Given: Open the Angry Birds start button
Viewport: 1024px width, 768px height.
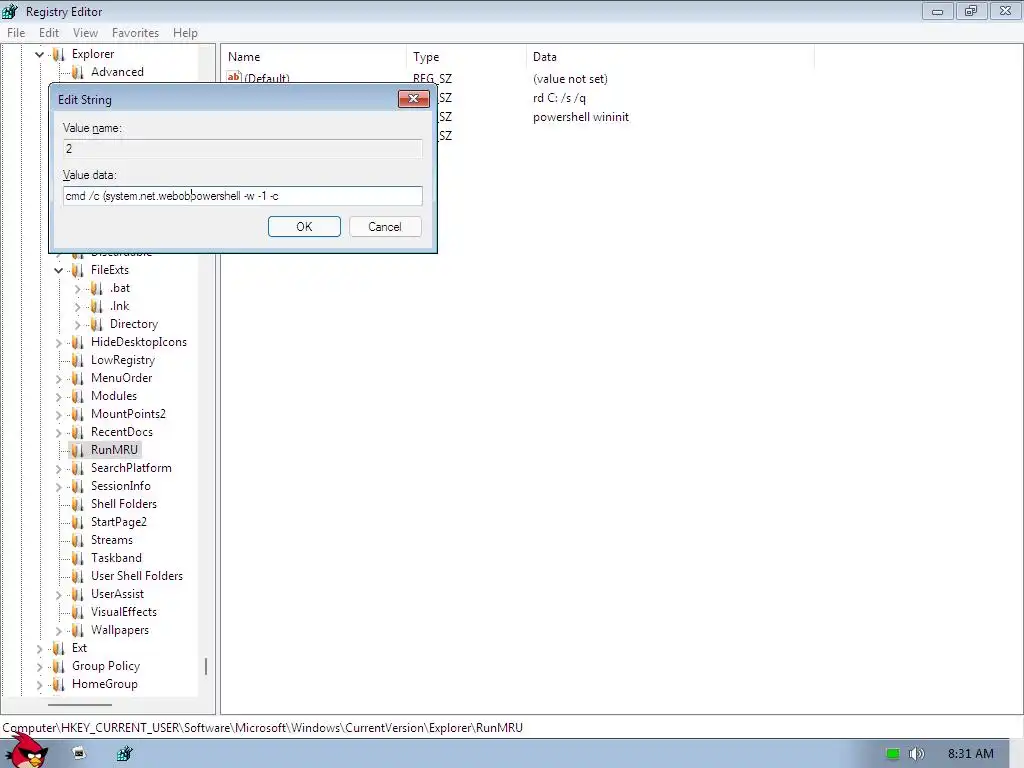Looking at the screenshot, I should pos(26,752).
